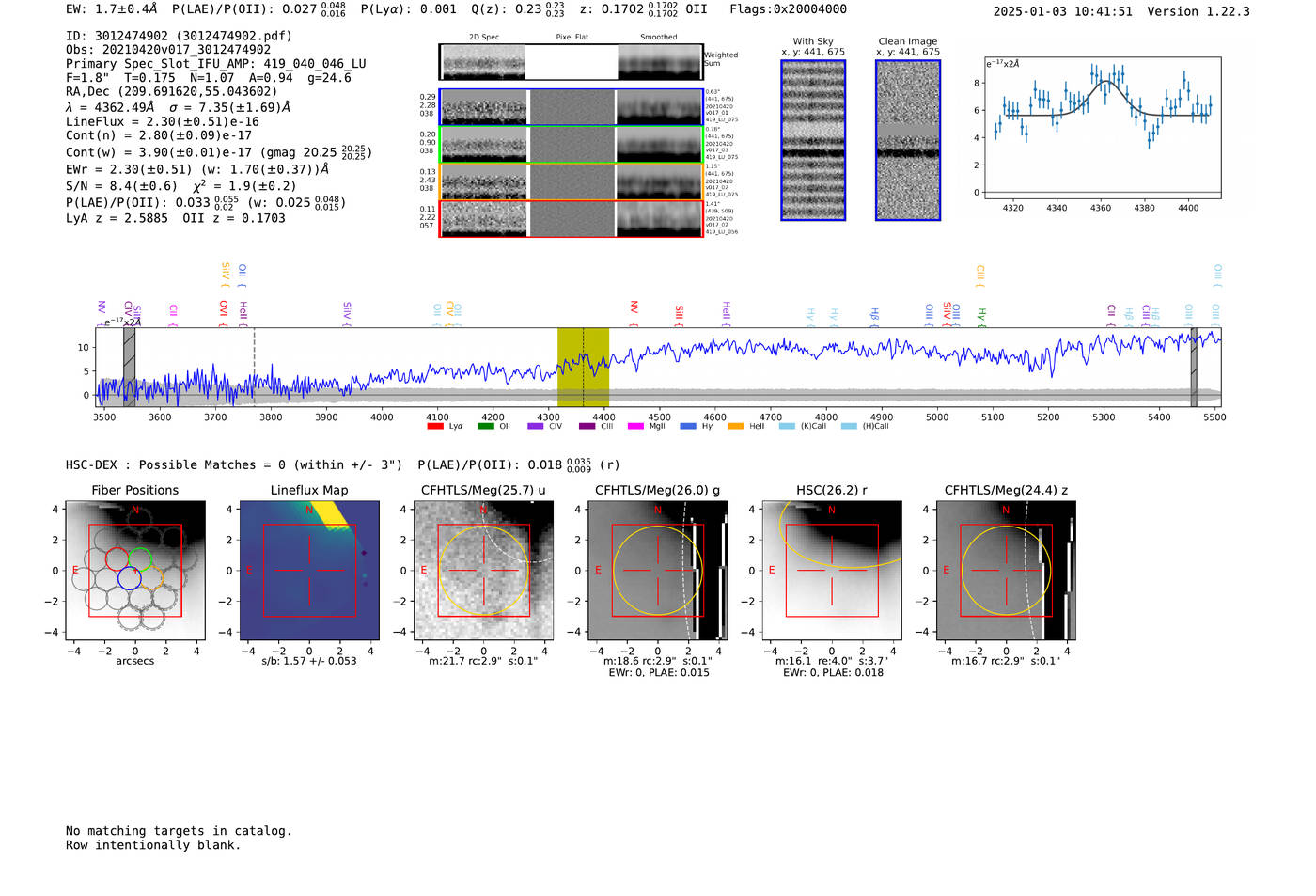Click the EWr: 0, PLAE: 0.018 label
The height and width of the screenshot is (896, 1316).
click(x=833, y=673)
